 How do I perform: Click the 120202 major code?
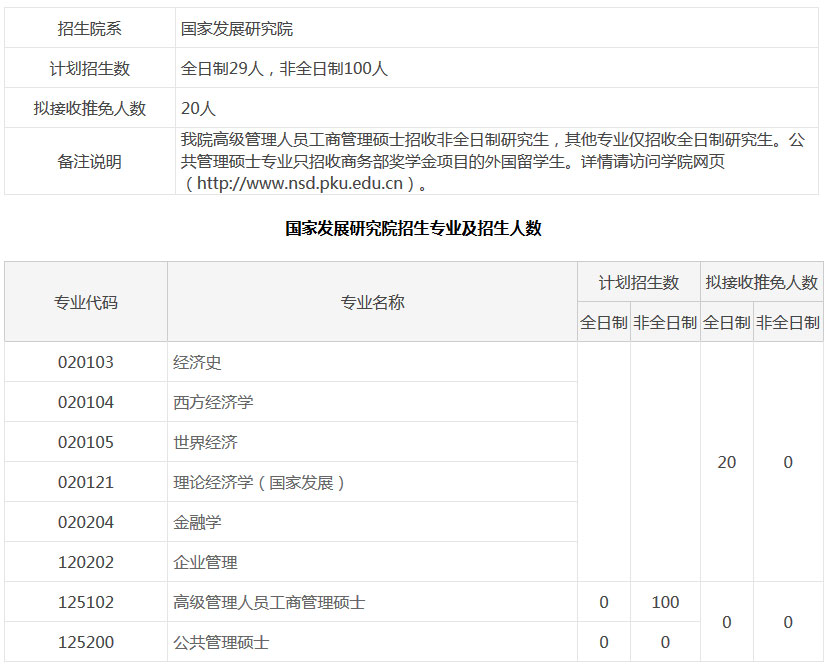coord(86,562)
